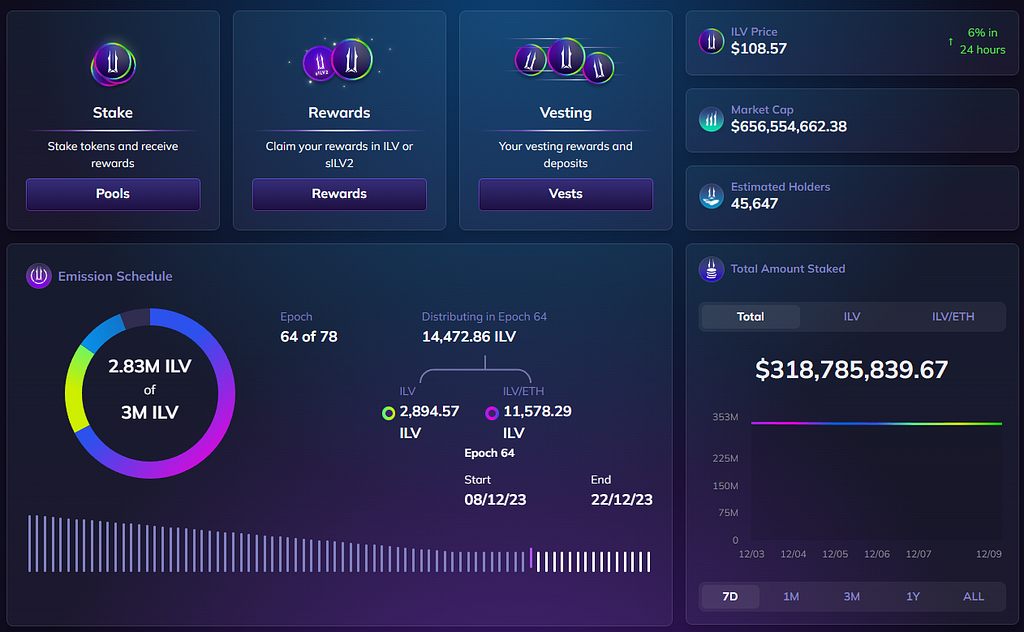Click the Vesting card title

point(566,112)
